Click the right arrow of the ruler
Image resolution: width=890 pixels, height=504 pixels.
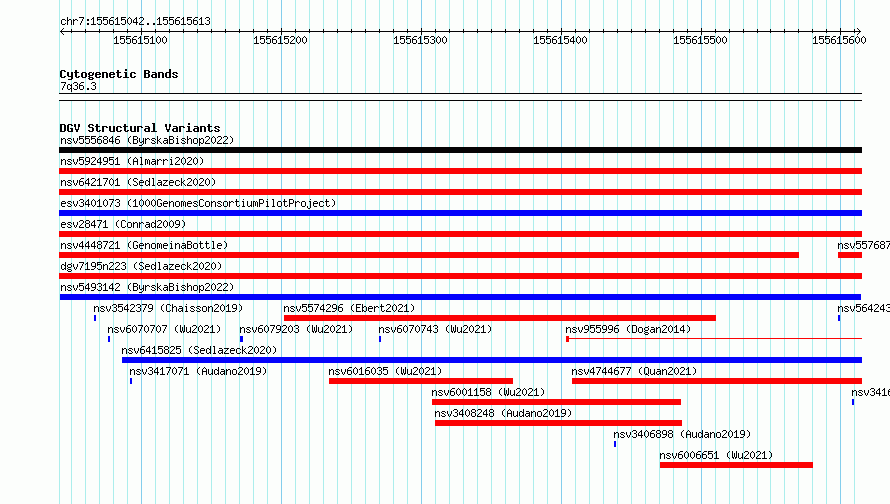pyautogui.click(x=858, y=32)
